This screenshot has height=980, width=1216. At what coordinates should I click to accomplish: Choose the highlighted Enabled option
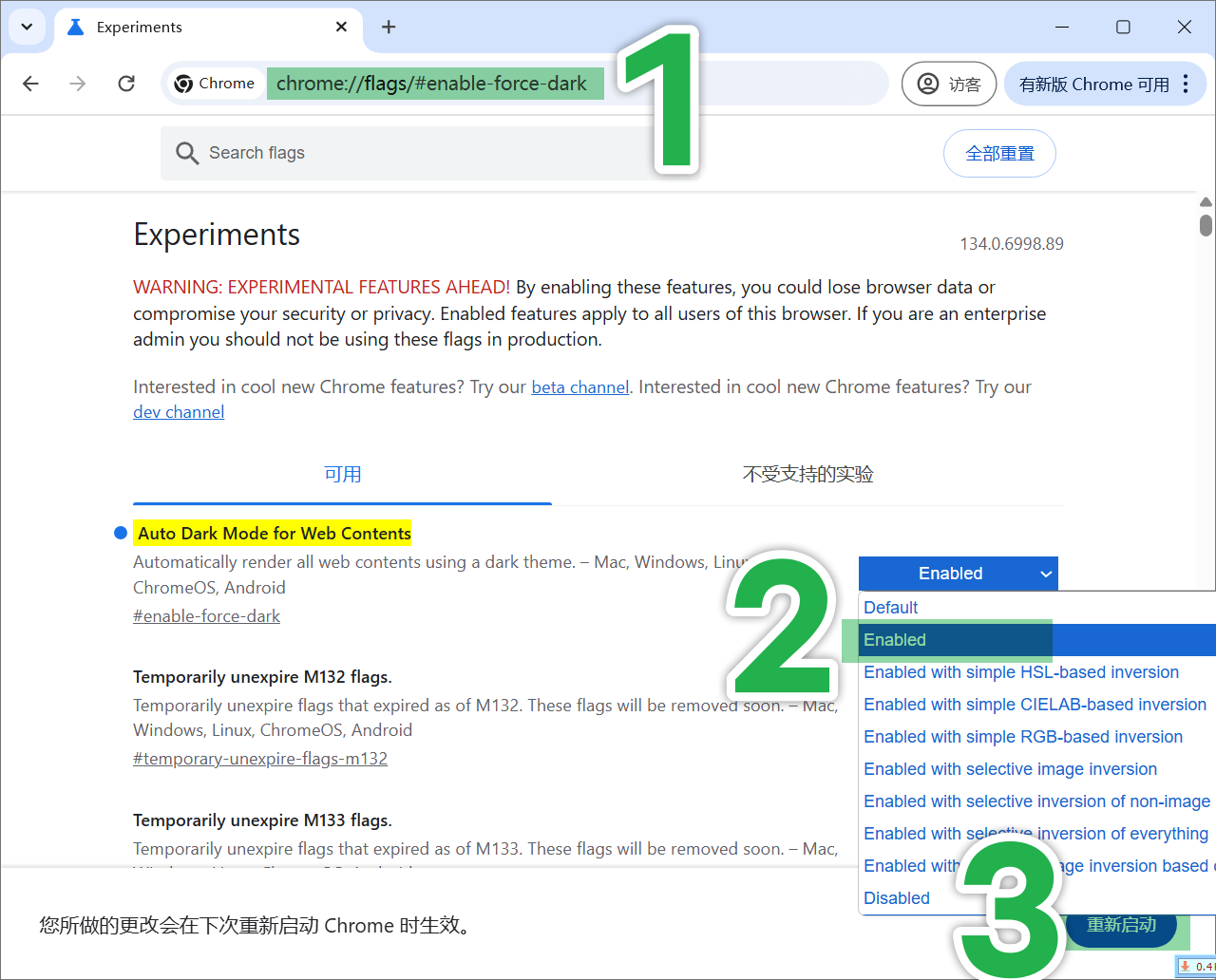click(1037, 640)
